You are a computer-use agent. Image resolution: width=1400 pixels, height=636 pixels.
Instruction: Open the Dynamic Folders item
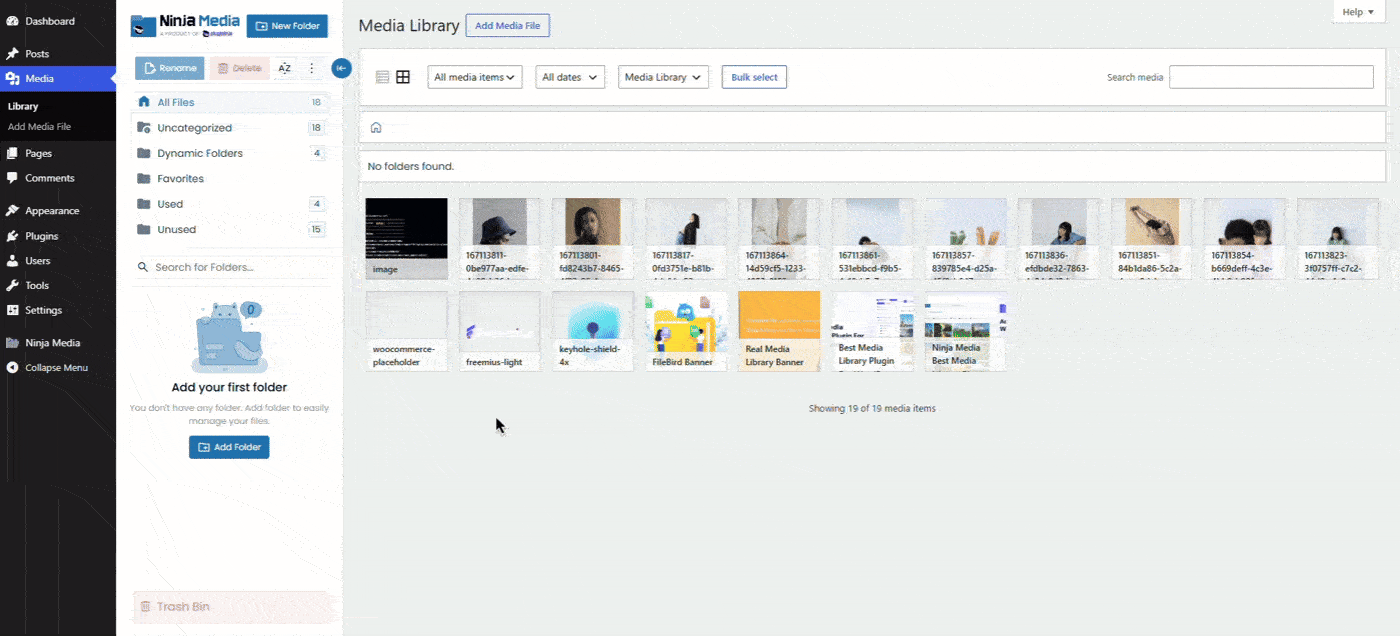[x=230, y=153]
